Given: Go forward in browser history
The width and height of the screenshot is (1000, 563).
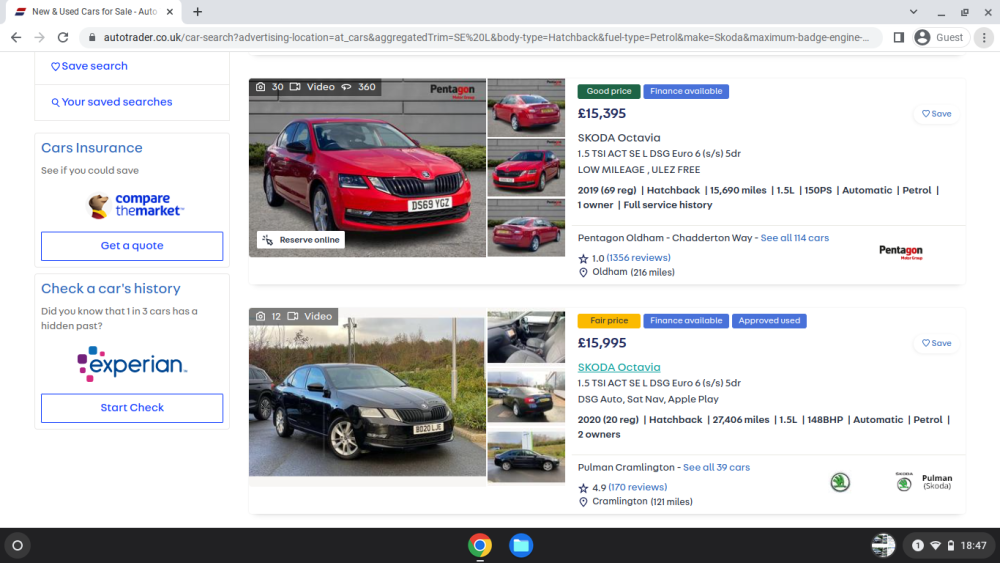Looking at the screenshot, I should [x=40, y=38].
